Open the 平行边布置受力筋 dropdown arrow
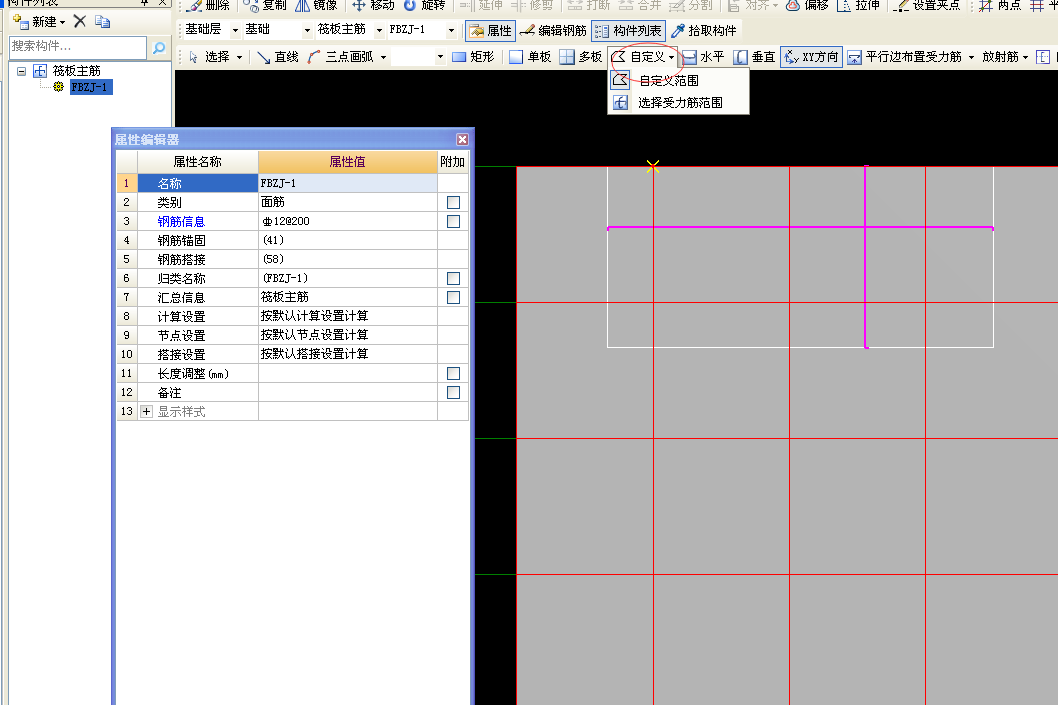1058x705 pixels. (971, 57)
